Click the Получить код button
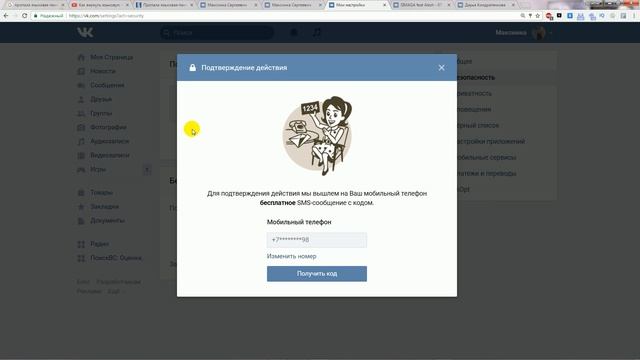This screenshot has height=360, width=640. click(317, 274)
